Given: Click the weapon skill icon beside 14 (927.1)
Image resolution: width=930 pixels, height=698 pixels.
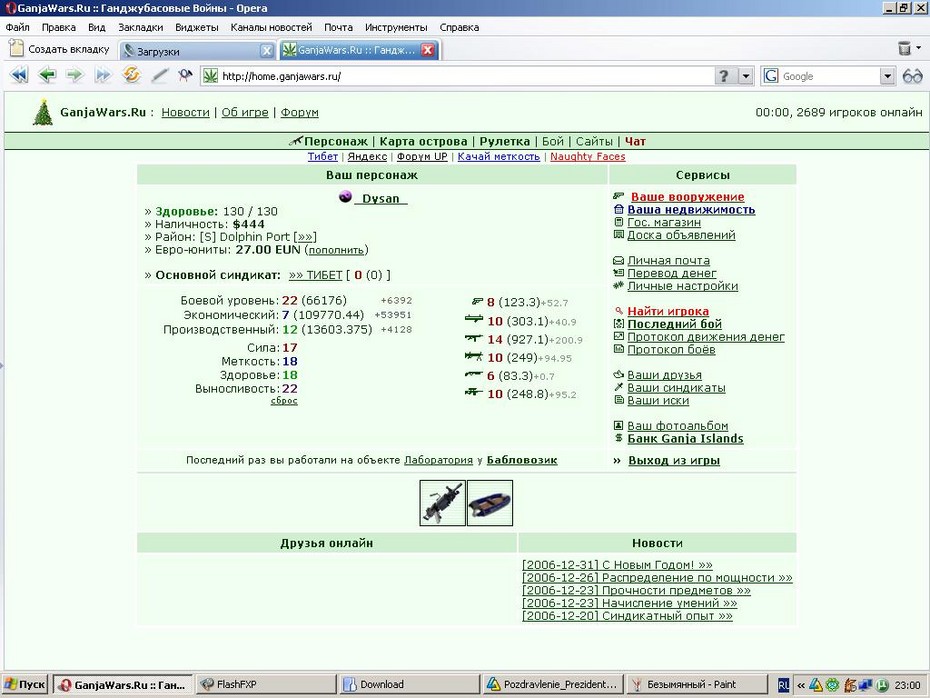Looking at the screenshot, I should [473, 339].
